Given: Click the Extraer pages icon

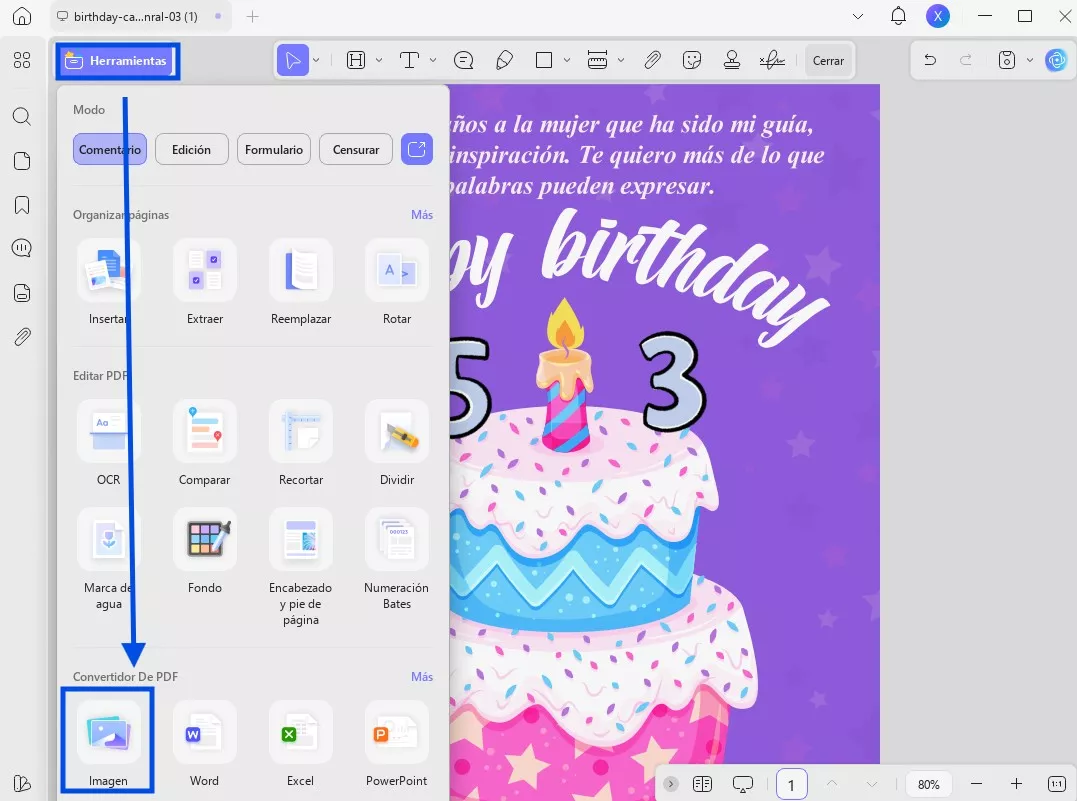Looking at the screenshot, I should pyautogui.click(x=205, y=271).
